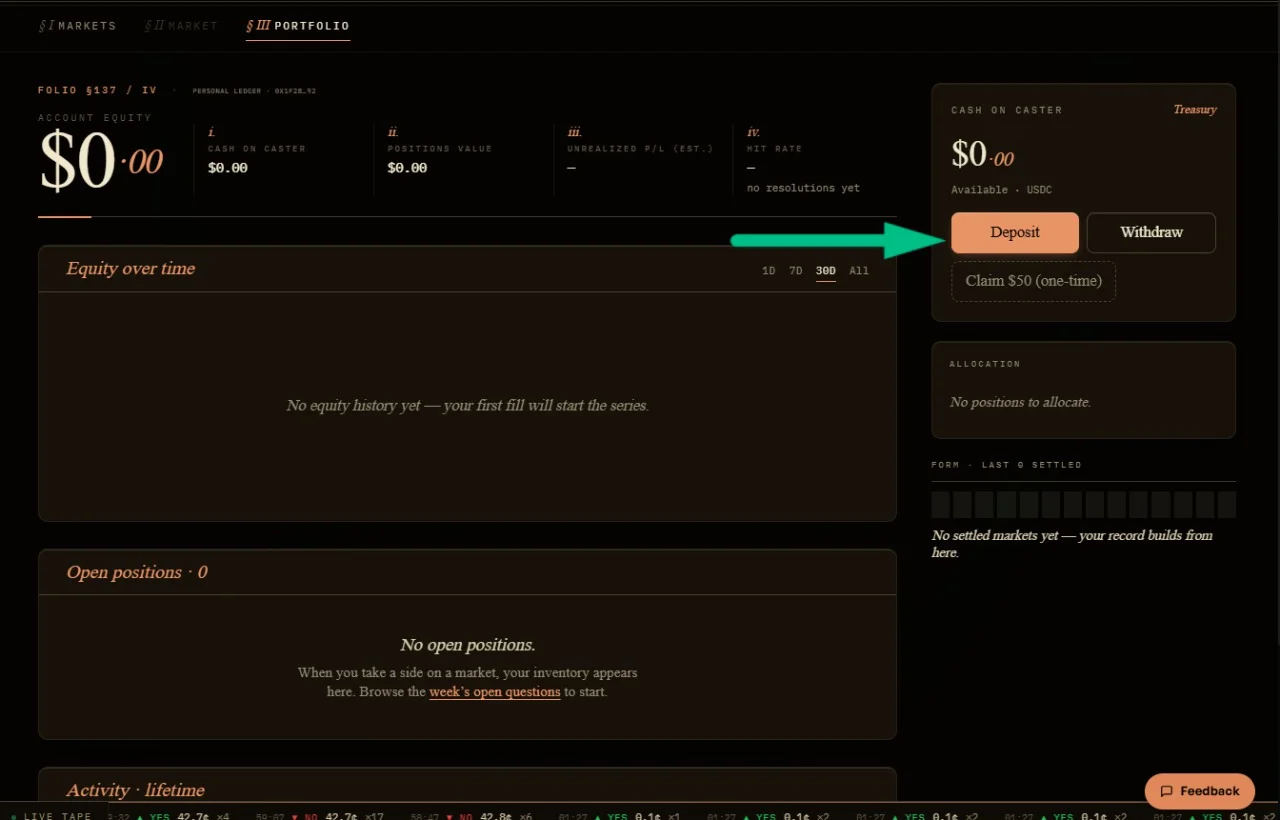This screenshot has width=1280, height=820.
Task: Click the Activity · lifetime section header
Action: (135, 790)
